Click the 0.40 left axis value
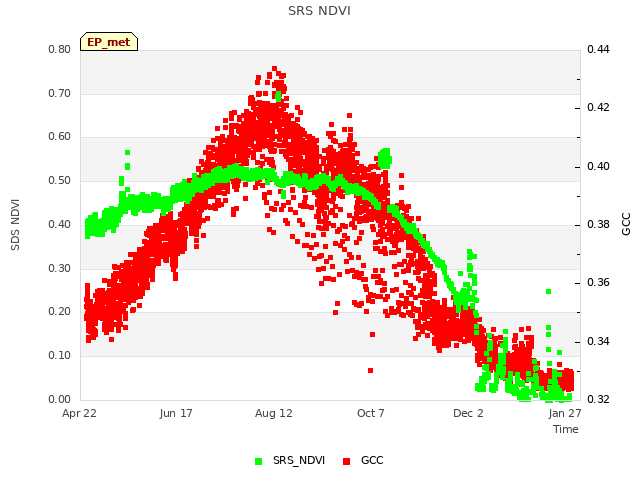Image resolution: width=640 pixels, height=480 pixels. tap(60, 224)
